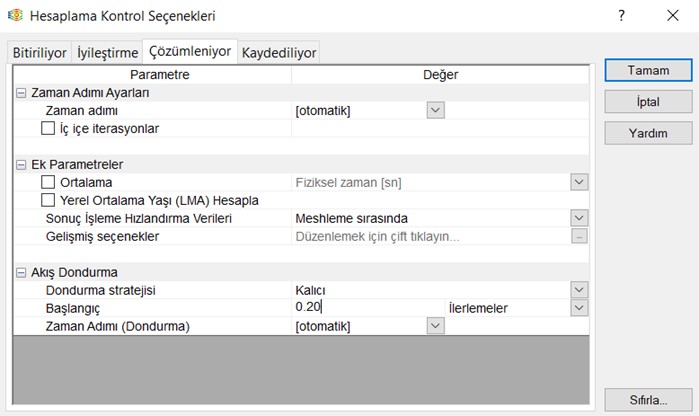699x416 pixels.
Task: Collapse the Akış Dondurma section
Action: (21, 272)
